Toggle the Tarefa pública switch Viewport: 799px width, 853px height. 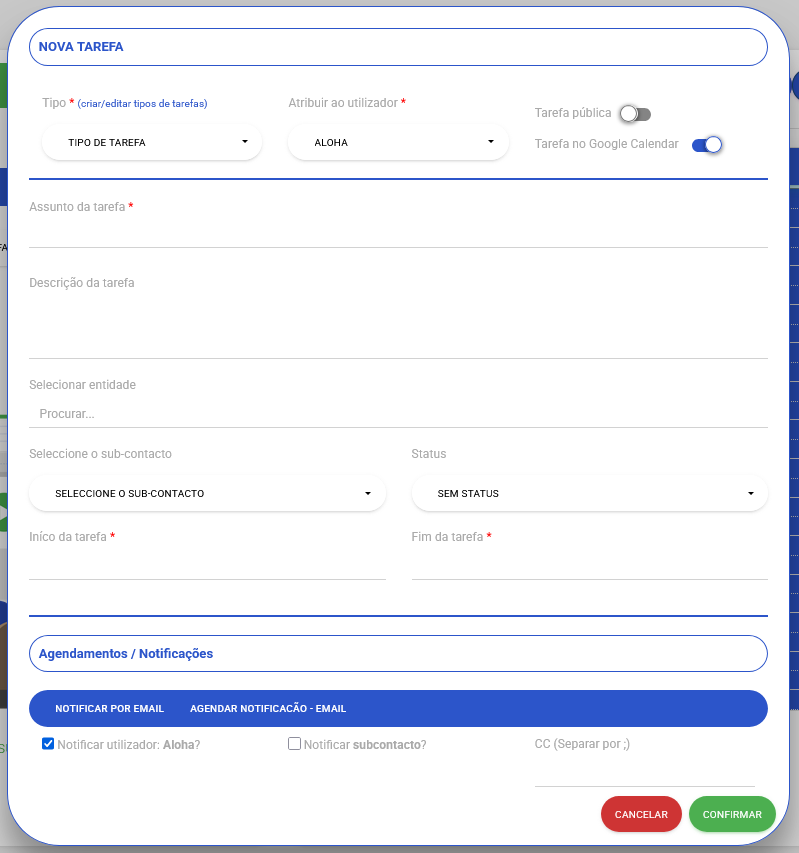tap(634, 114)
